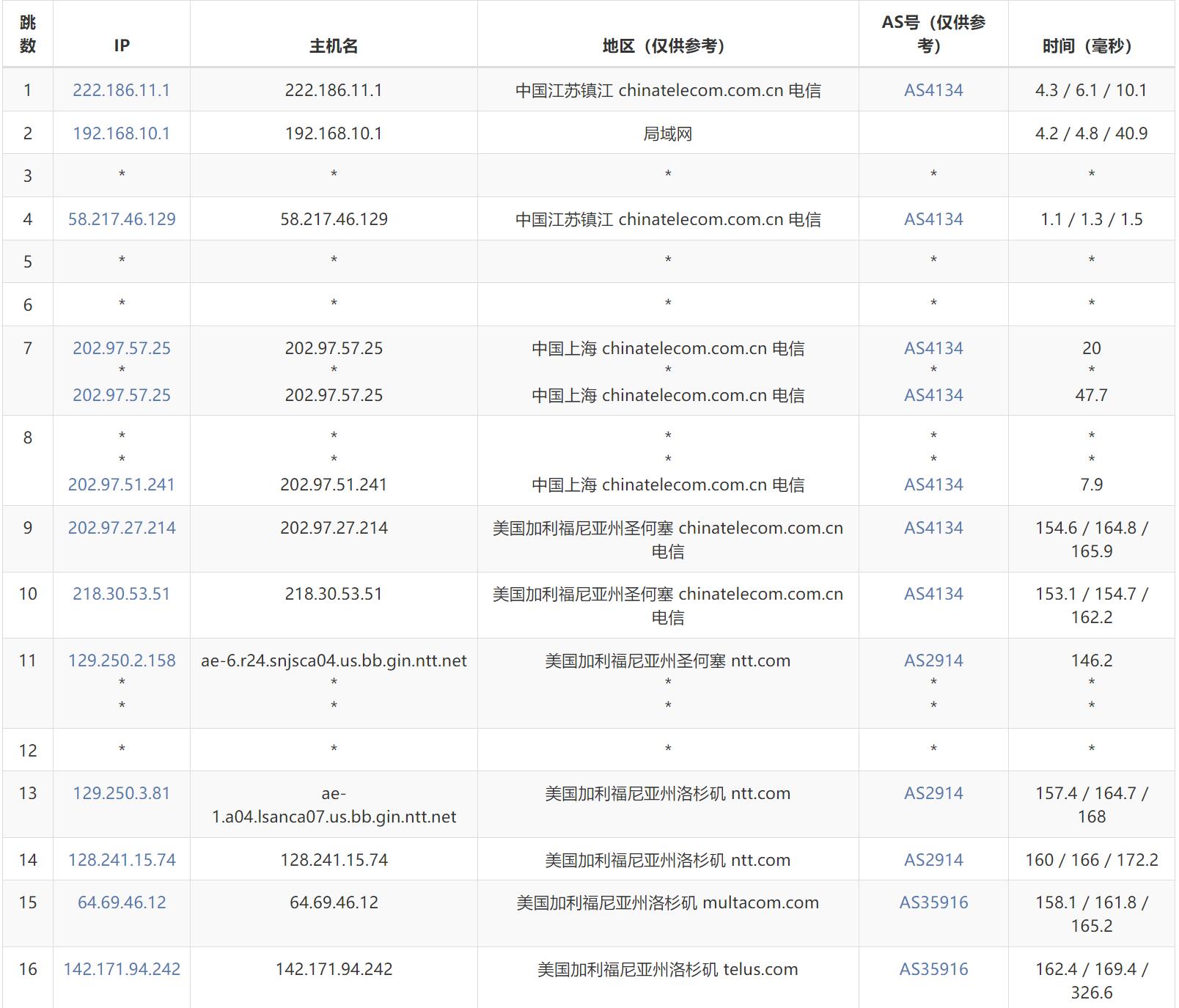The height and width of the screenshot is (1008, 1179).
Task: Click AS4134 link in hop 10 row
Action: (x=933, y=594)
